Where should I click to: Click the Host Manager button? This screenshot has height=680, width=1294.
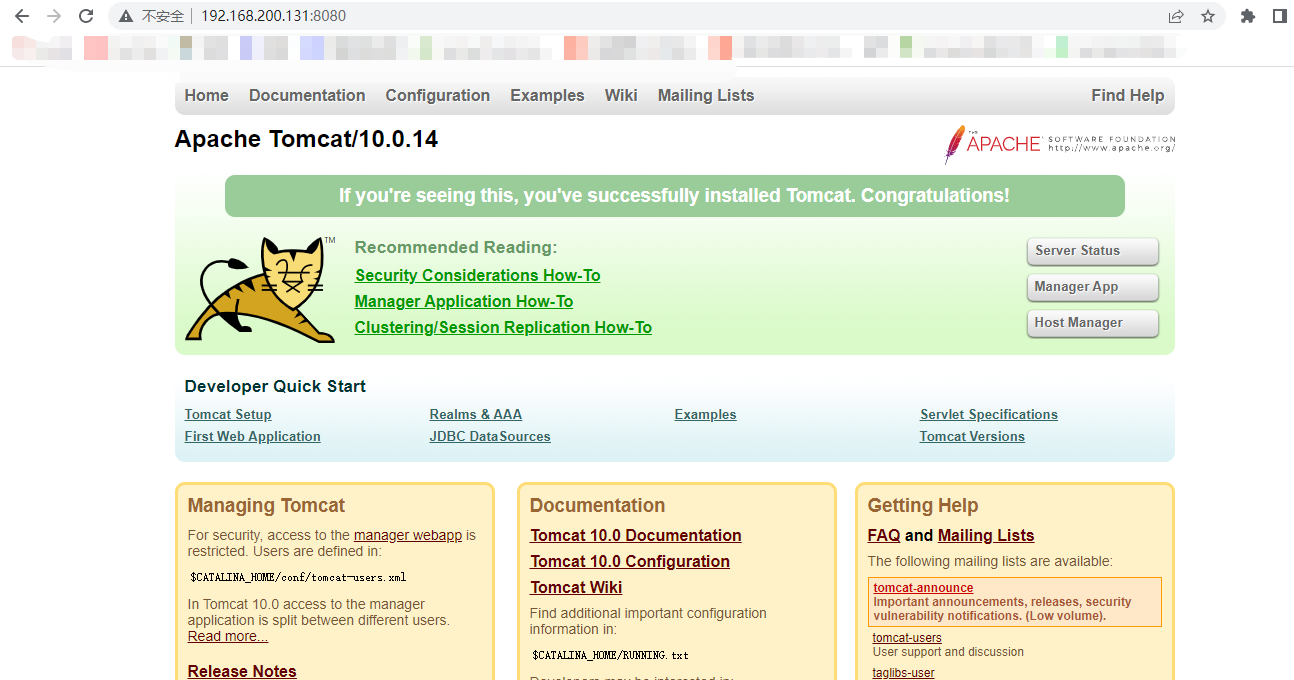pos(1092,323)
